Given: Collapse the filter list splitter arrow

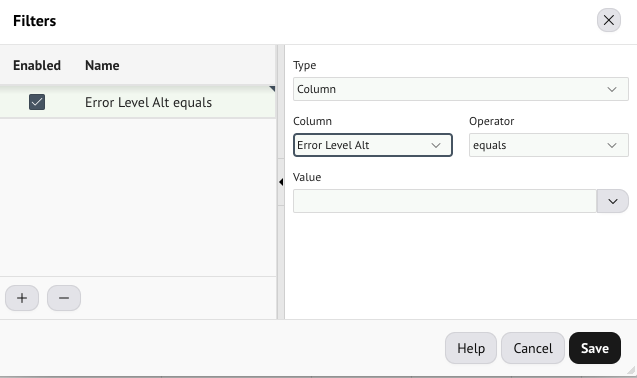Looking at the screenshot, I should [281, 182].
